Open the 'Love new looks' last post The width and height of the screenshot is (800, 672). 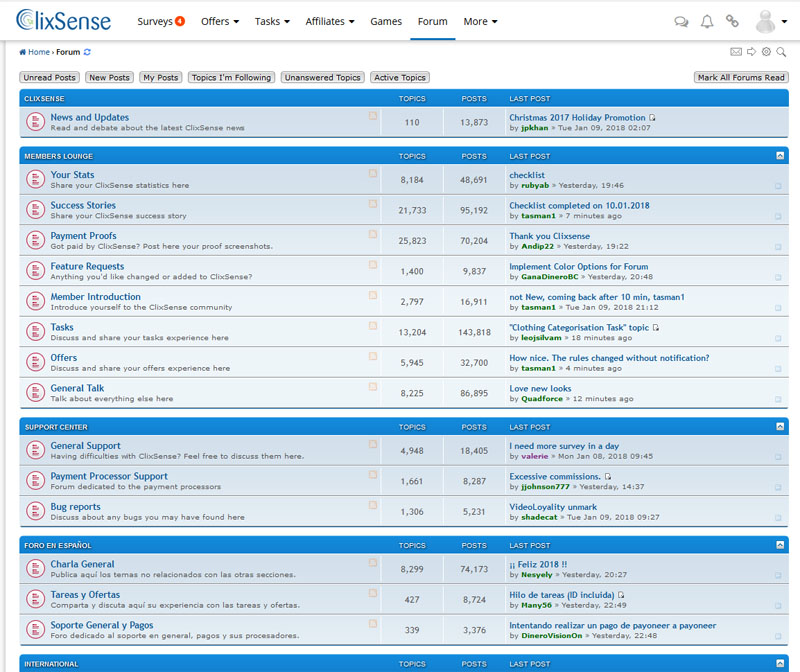click(540, 389)
